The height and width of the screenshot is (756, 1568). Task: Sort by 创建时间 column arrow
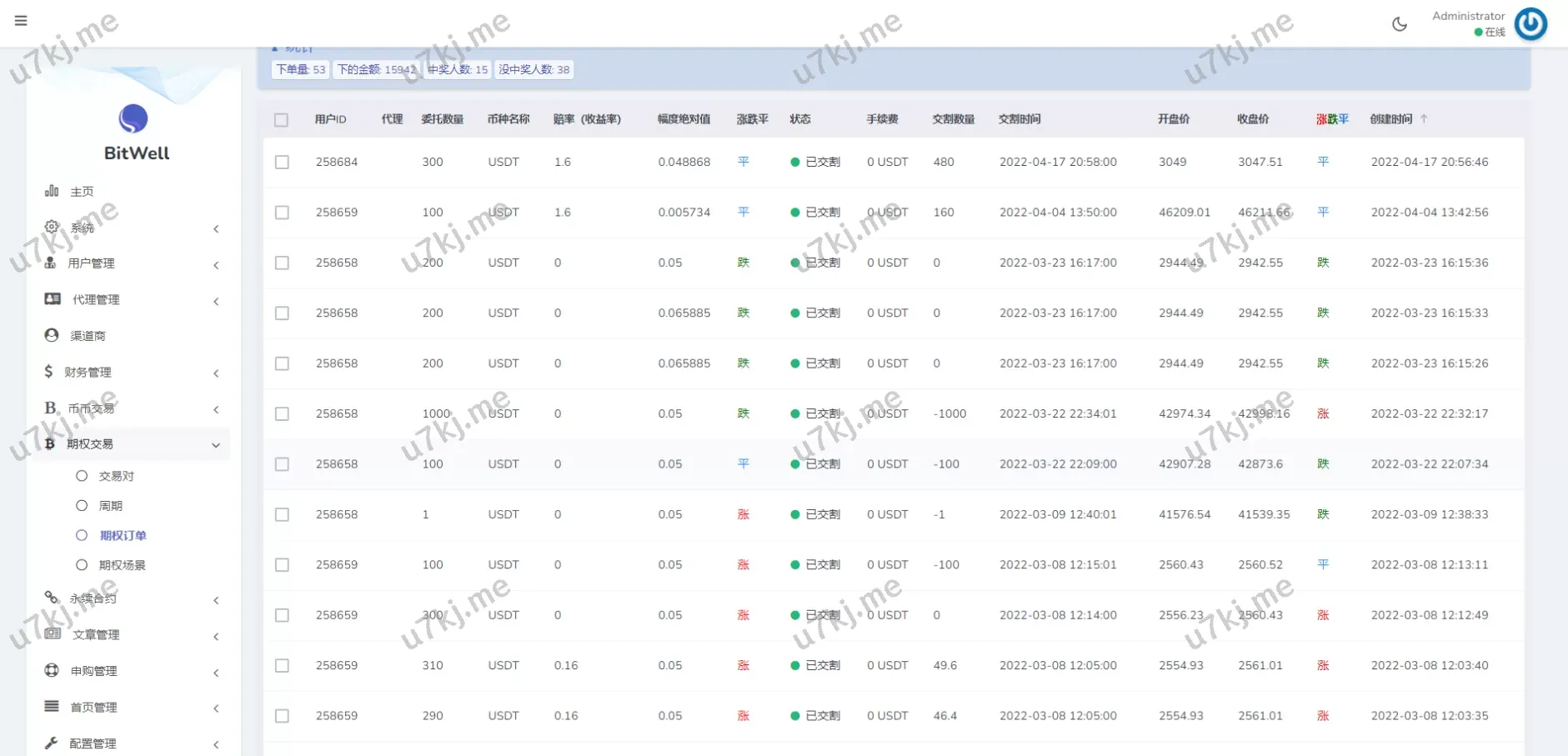coord(1424,119)
